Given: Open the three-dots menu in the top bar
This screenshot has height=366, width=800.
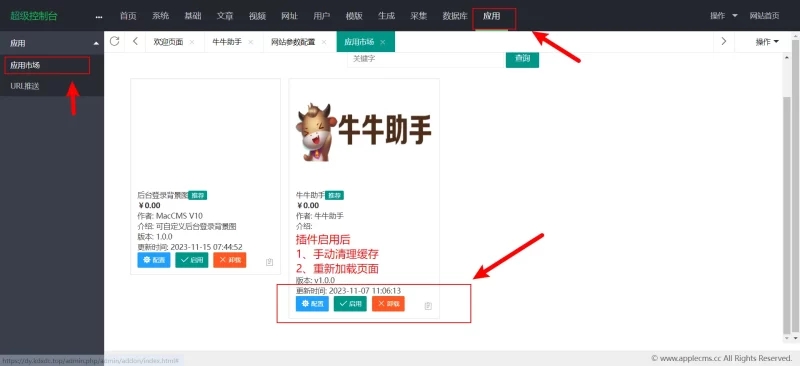Looking at the screenshot, I should tap(99, 16).
